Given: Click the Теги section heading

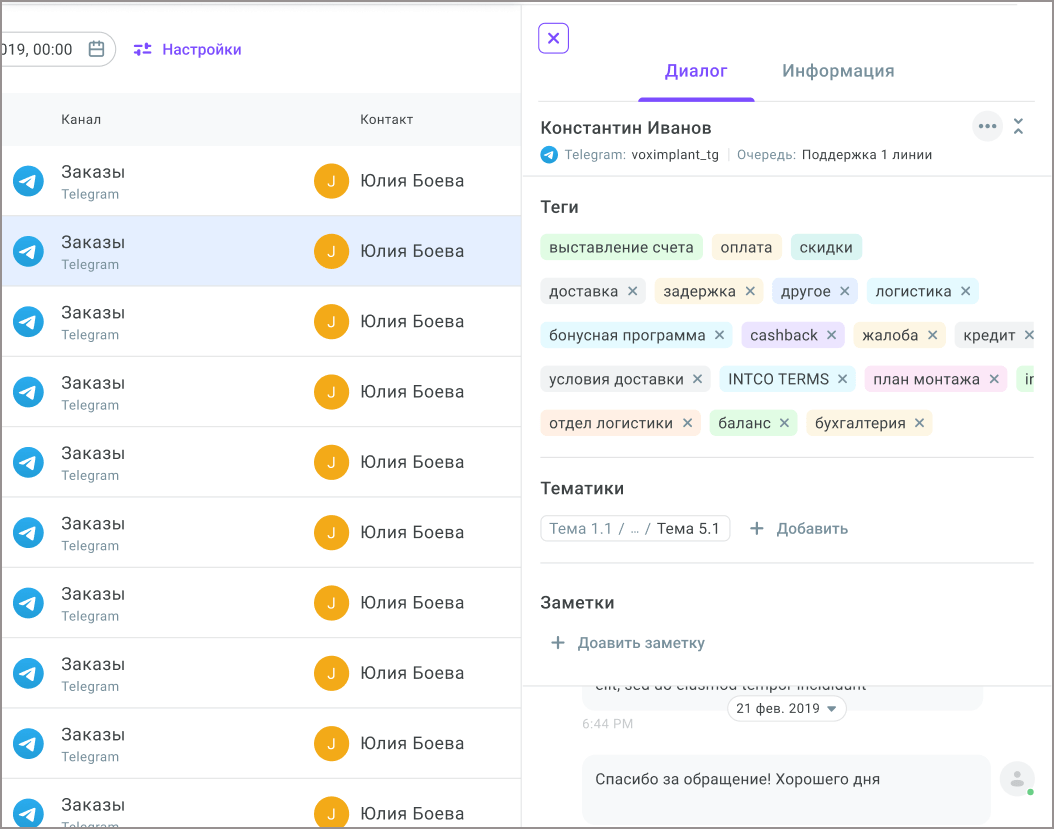Looking at the screenshot, I should (x=559, y=207).
